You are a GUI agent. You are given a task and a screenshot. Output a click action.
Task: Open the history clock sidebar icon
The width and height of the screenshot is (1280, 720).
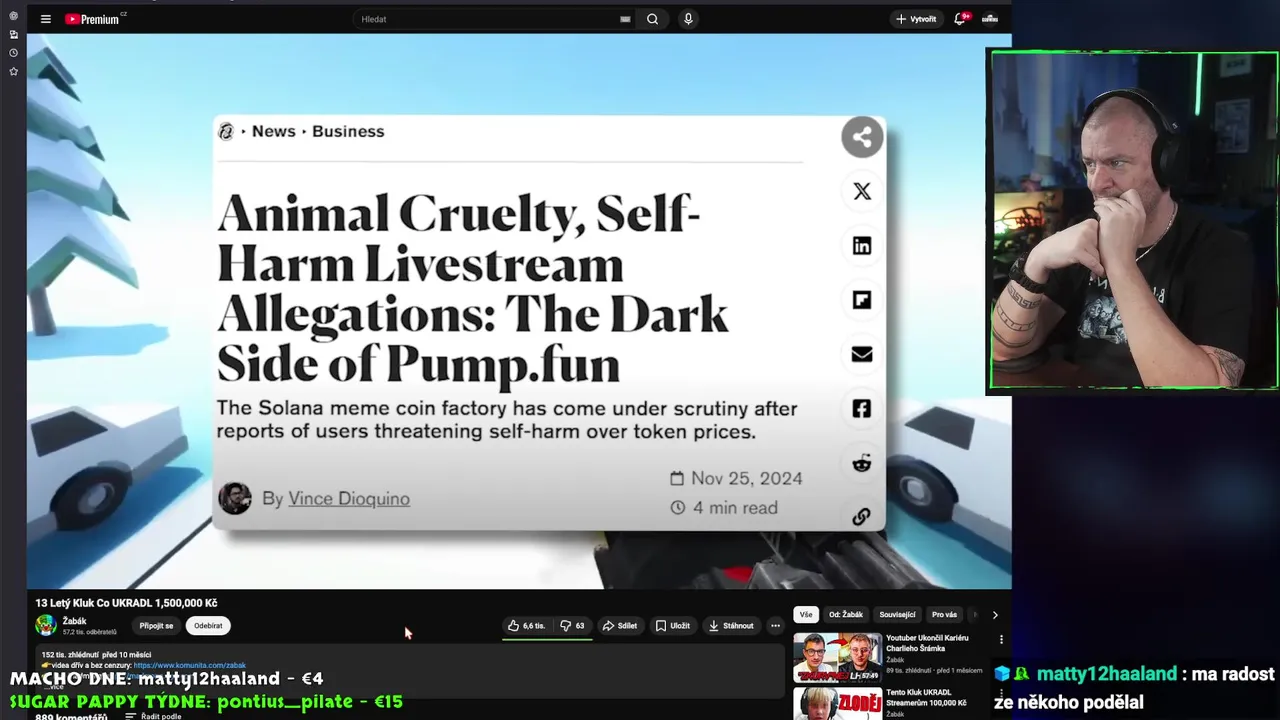click(x=13, y=53)
